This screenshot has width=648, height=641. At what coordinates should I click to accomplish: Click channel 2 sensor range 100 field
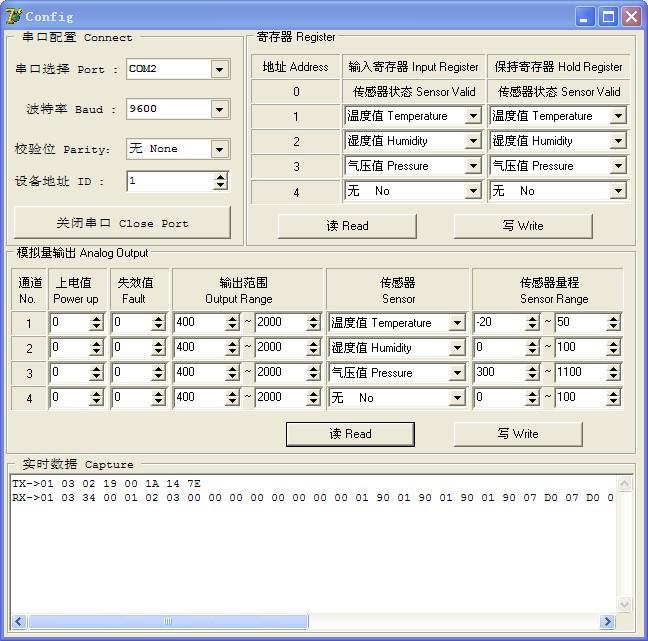(581, 348)
